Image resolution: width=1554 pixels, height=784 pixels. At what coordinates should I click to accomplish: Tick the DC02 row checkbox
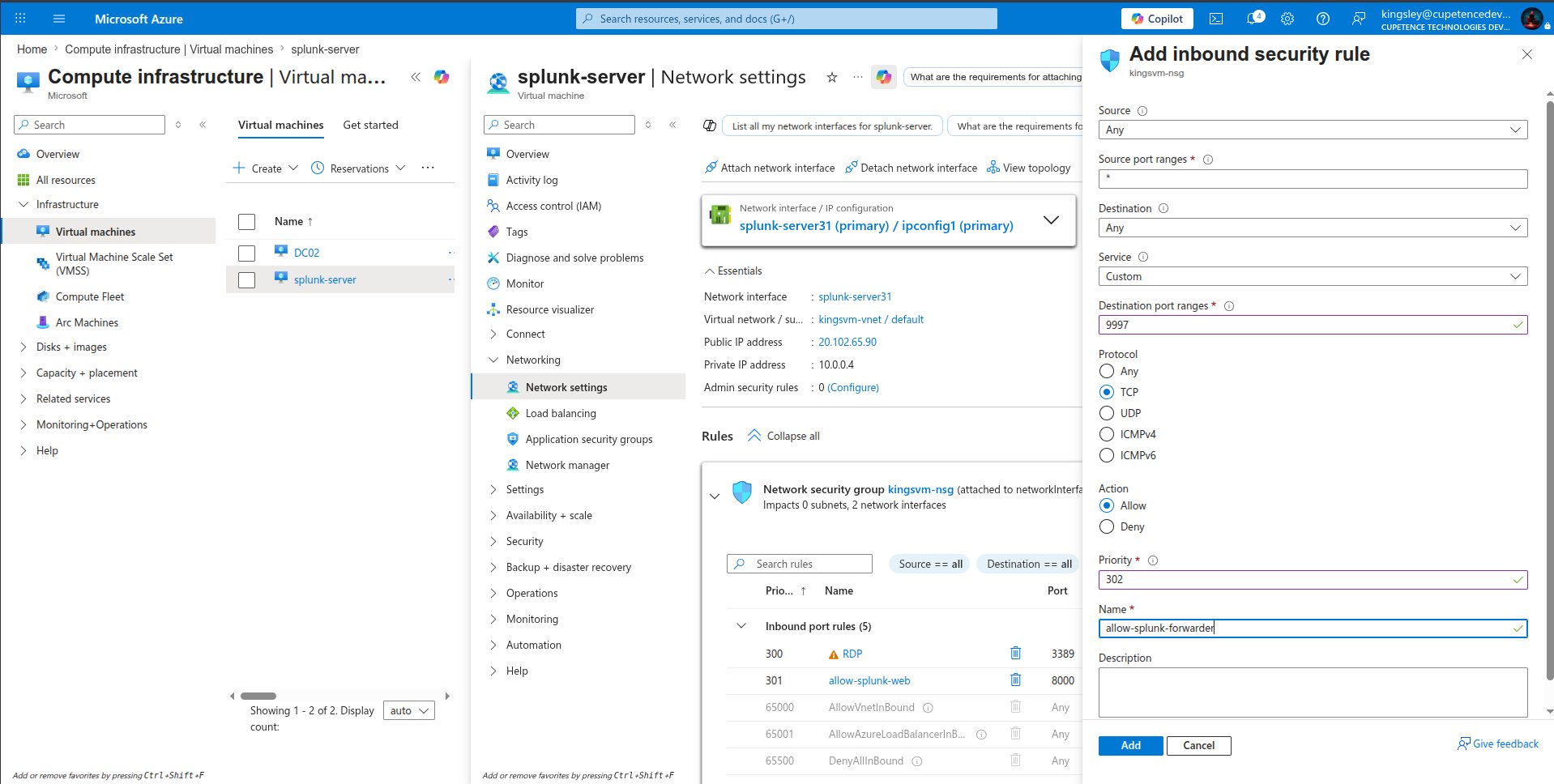pyautogui.click(x=247, y=253)
